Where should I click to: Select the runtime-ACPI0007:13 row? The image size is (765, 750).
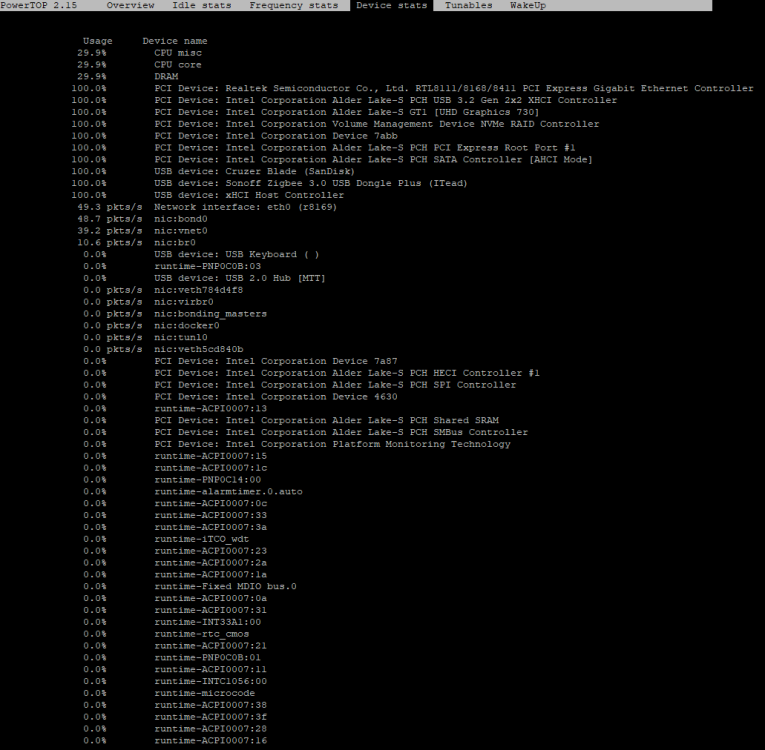coord(175,409)
